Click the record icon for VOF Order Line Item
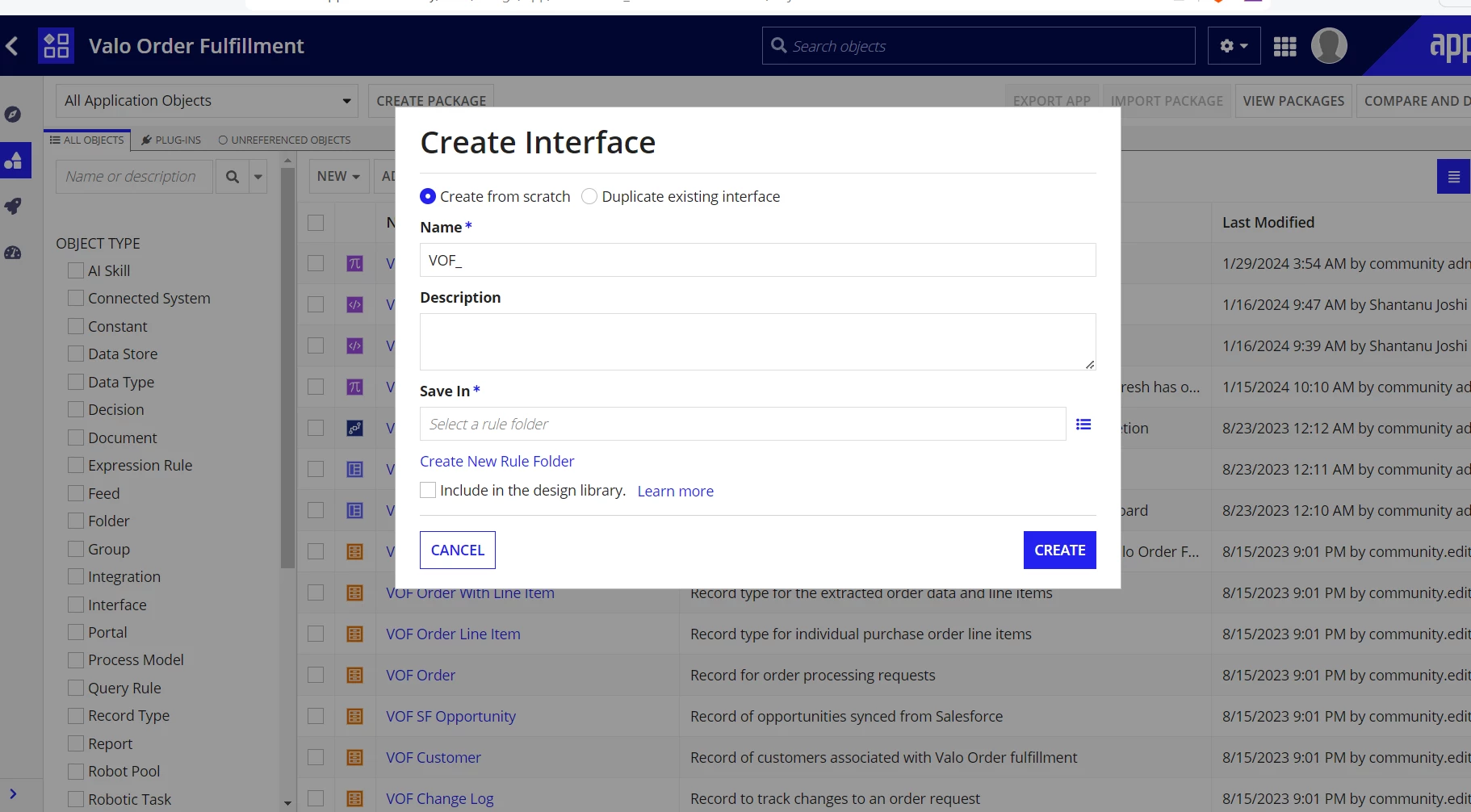1471x812 pixels. coord(354,634)
